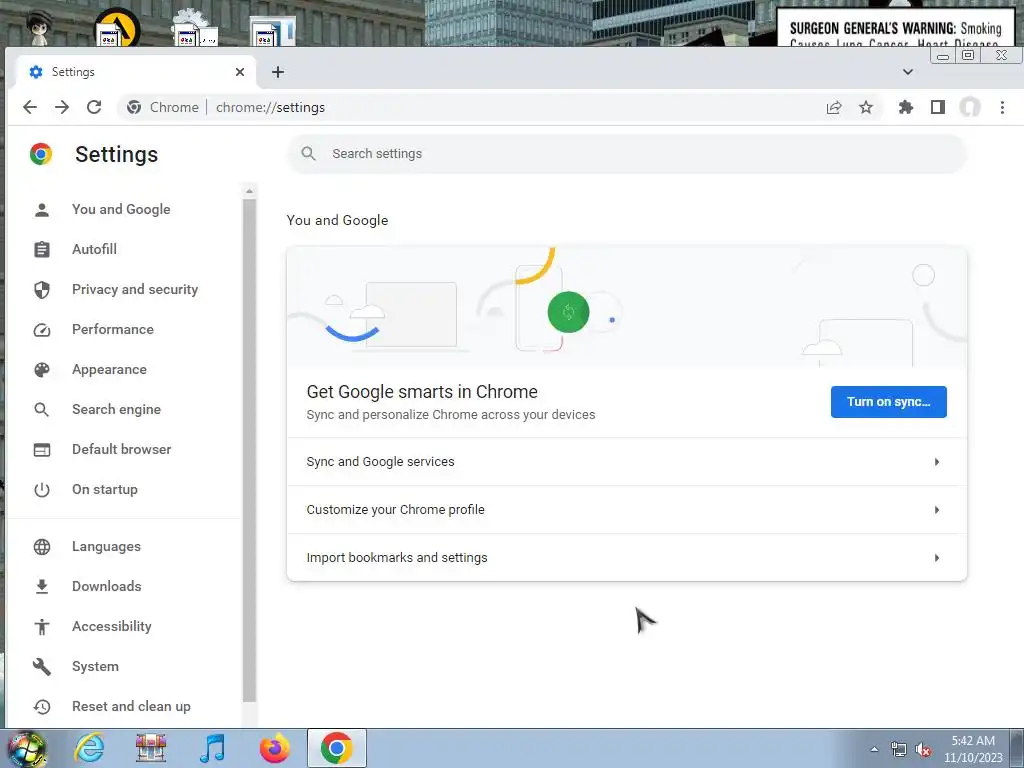Open the profile avatar menu
This screenshot has width=1024, height=768.
pos(970,107)
